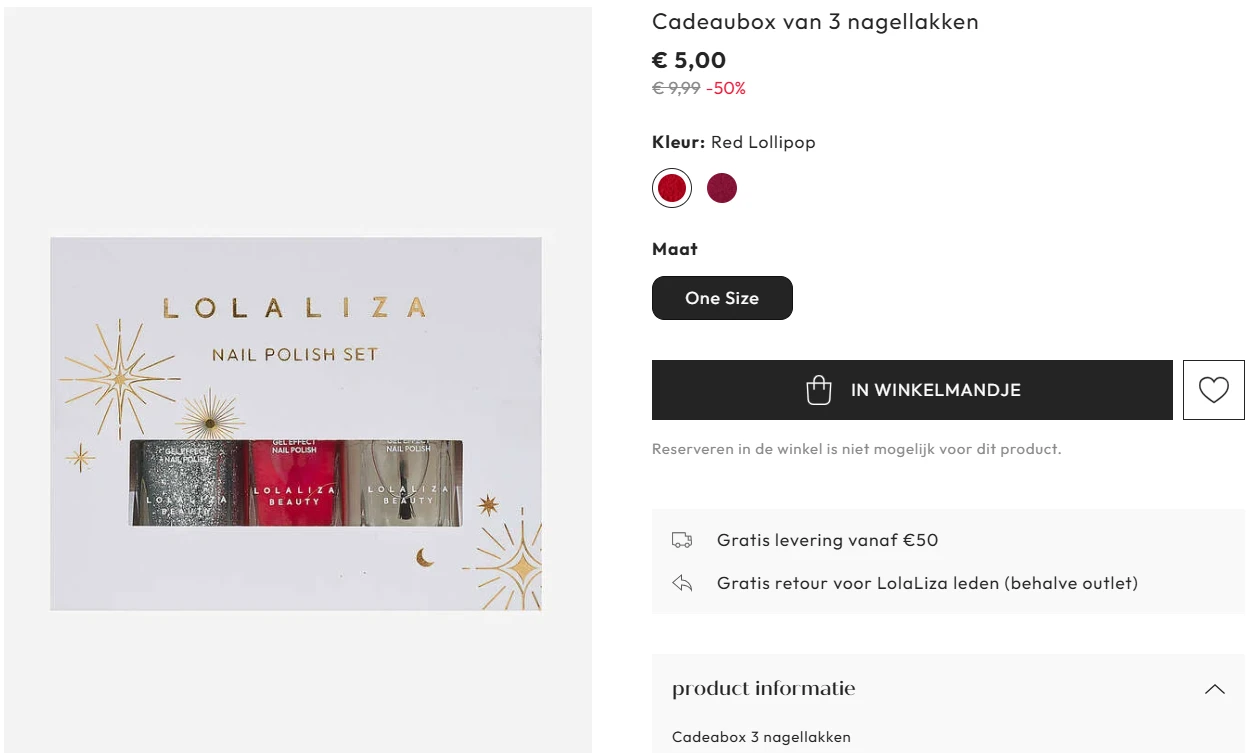Click the return arrow icon
This screenshot has height=753, width=1246.
pos(682,583)
